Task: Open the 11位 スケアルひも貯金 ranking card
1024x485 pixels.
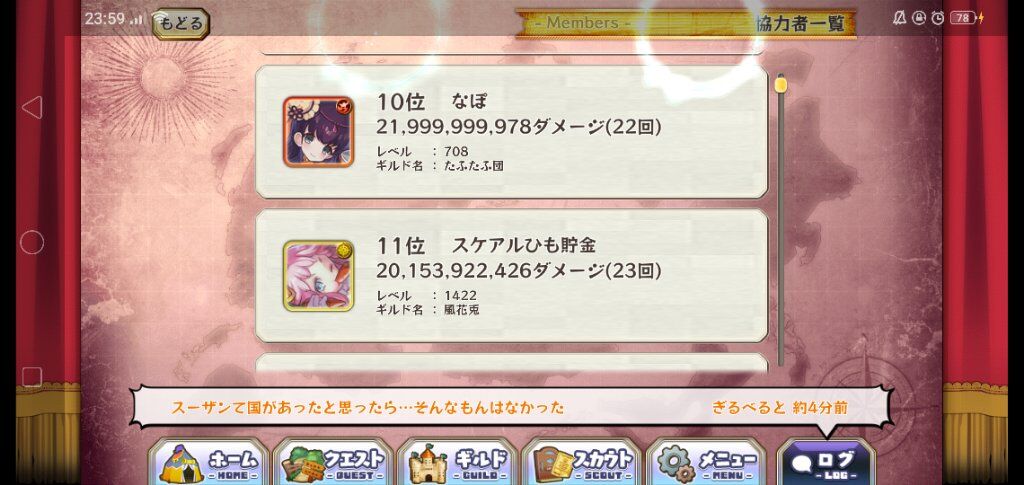Action: point(511,275)
